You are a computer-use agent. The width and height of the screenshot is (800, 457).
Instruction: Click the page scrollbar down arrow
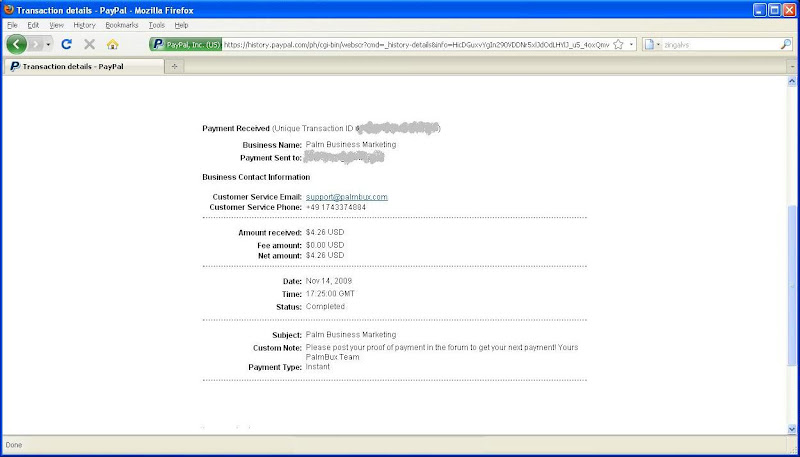(x=792, y=429)
